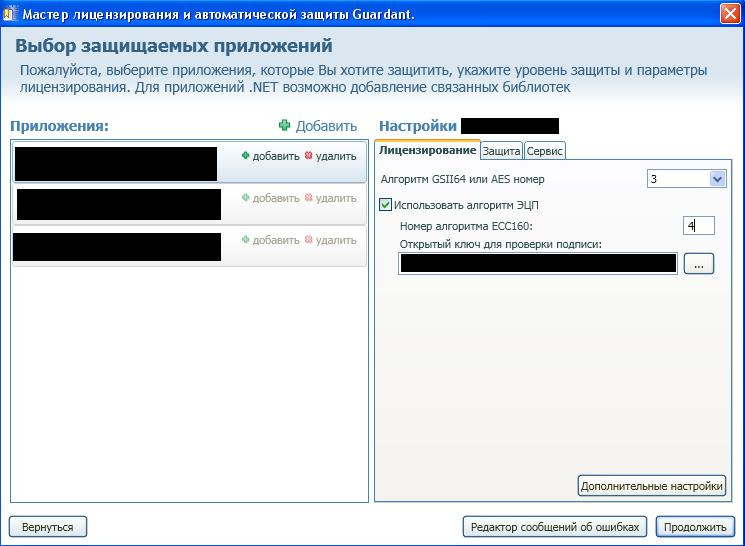Screen dimensions: 745x546
Task: Click the Продолжить button
Action: coord(695,527)
